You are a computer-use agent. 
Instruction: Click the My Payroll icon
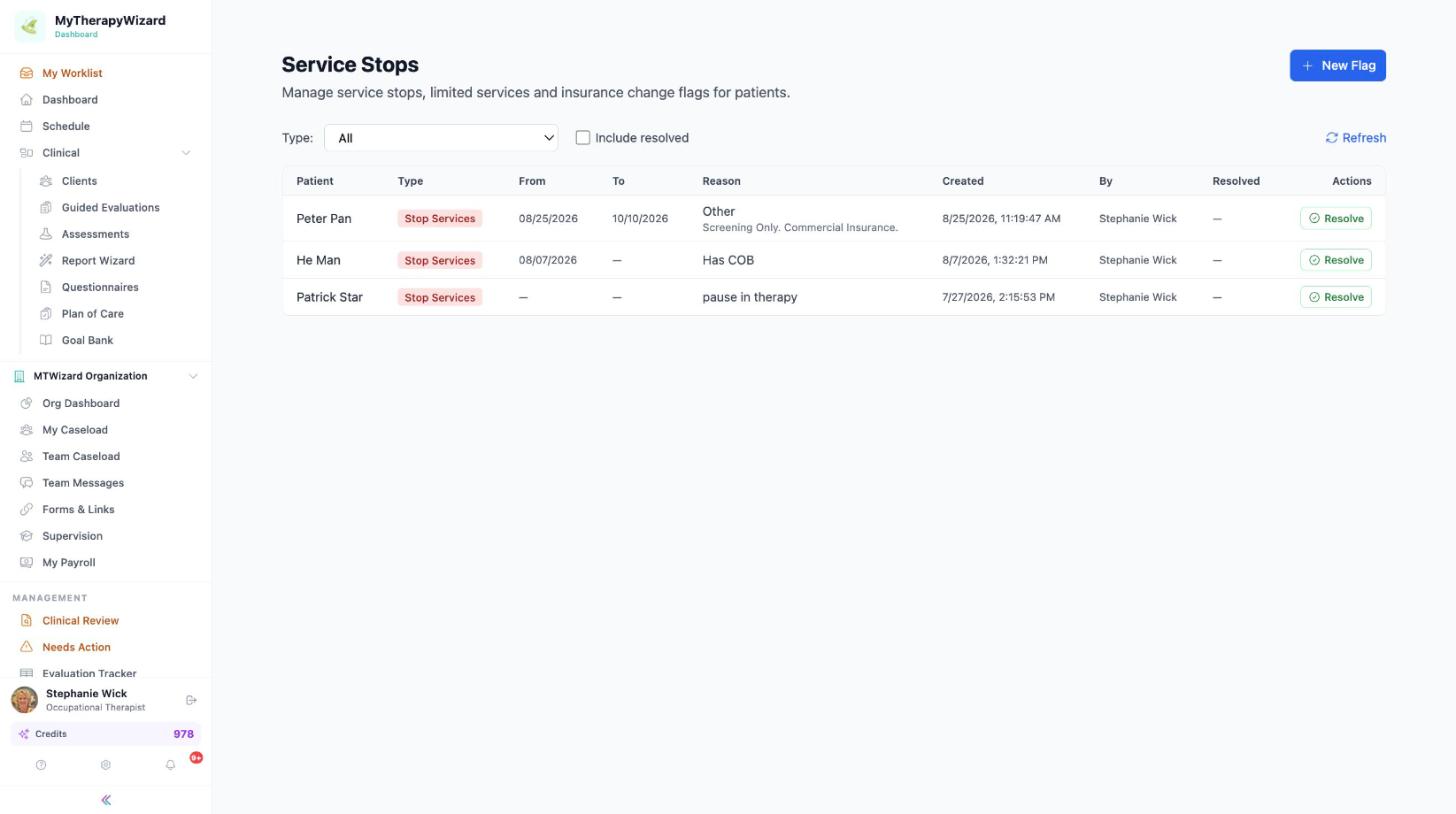(x=27, y=562)
